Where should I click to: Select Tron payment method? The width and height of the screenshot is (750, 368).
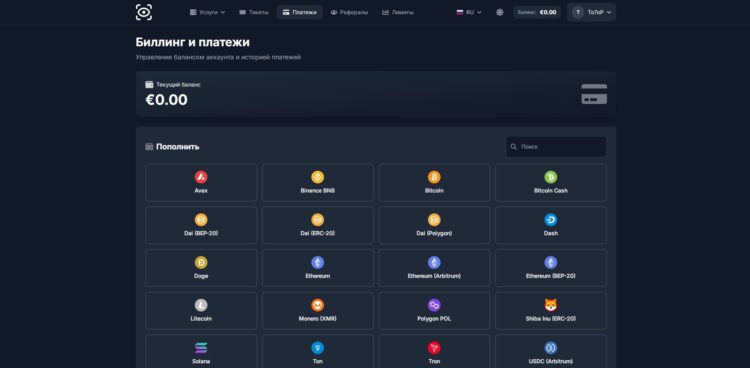pyautogui.click(x=434, y=351)
